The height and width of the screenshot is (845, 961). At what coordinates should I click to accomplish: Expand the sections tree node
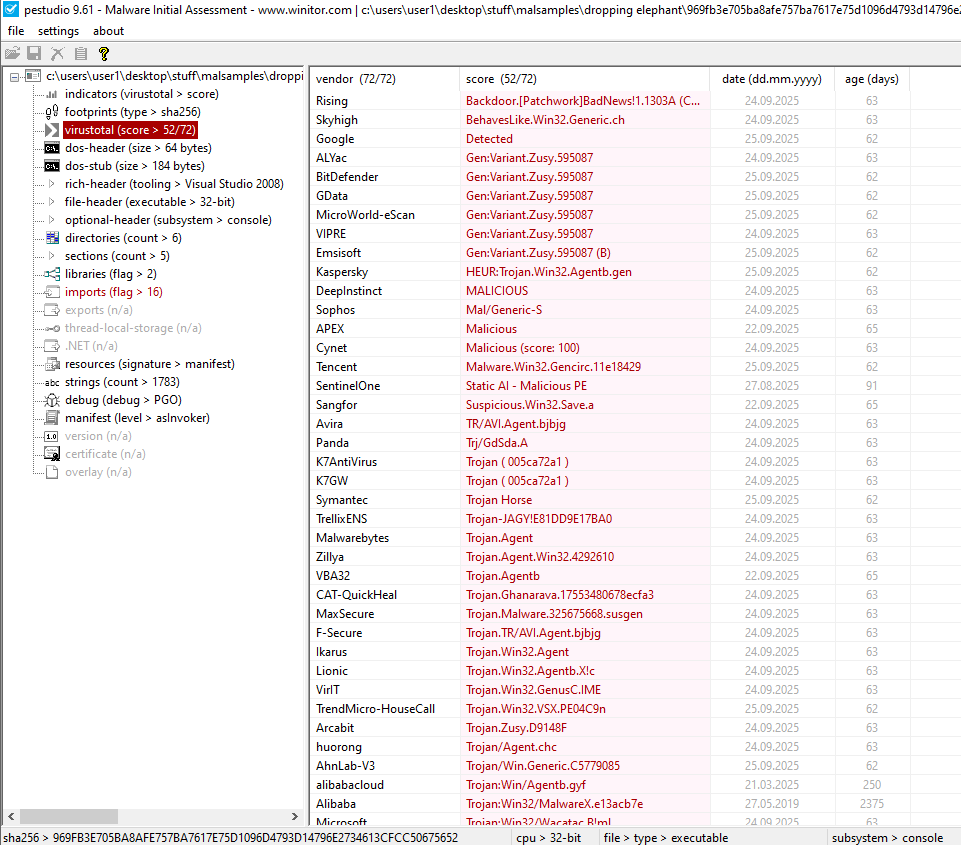[x=52, y=256]
